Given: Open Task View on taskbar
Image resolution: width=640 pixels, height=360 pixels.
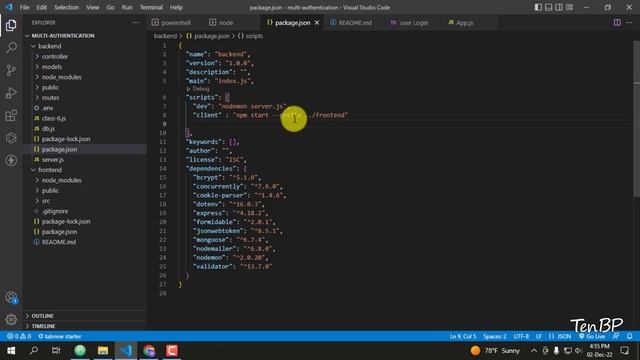Looking at the screenshot, I should pyautogui.click(x=56, y=351).
